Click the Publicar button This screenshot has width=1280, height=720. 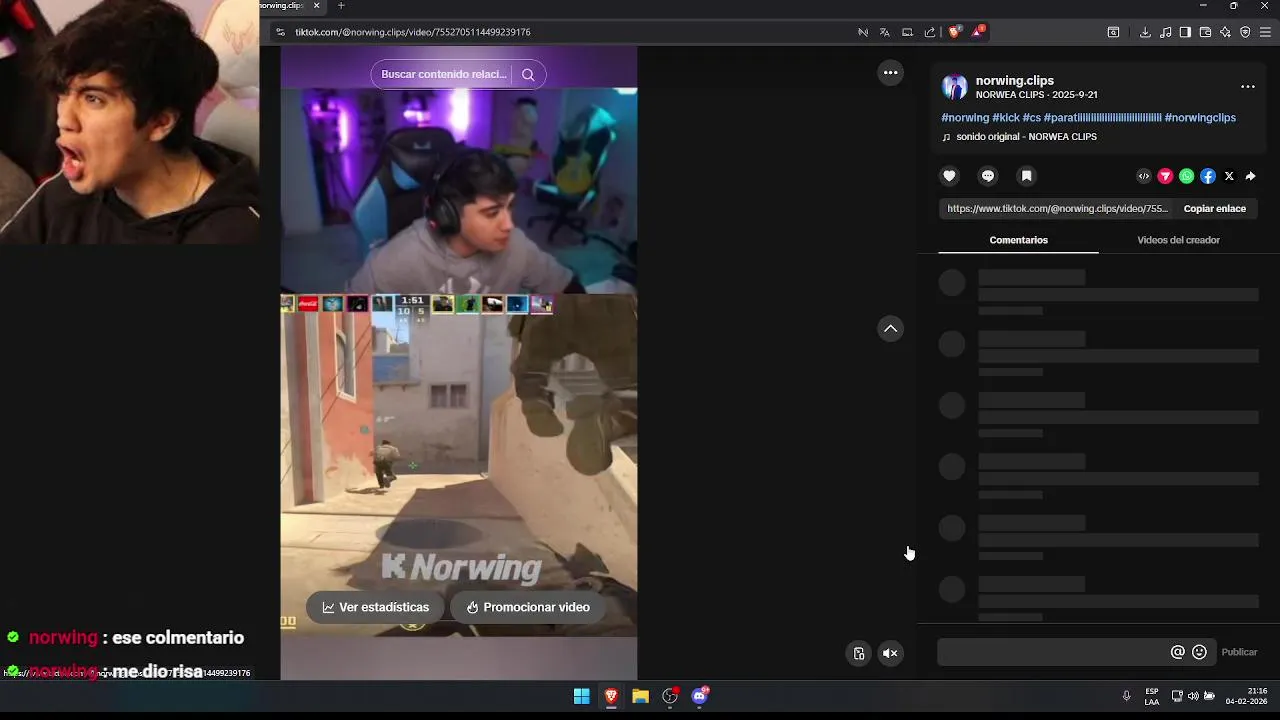pos(1239,652)
